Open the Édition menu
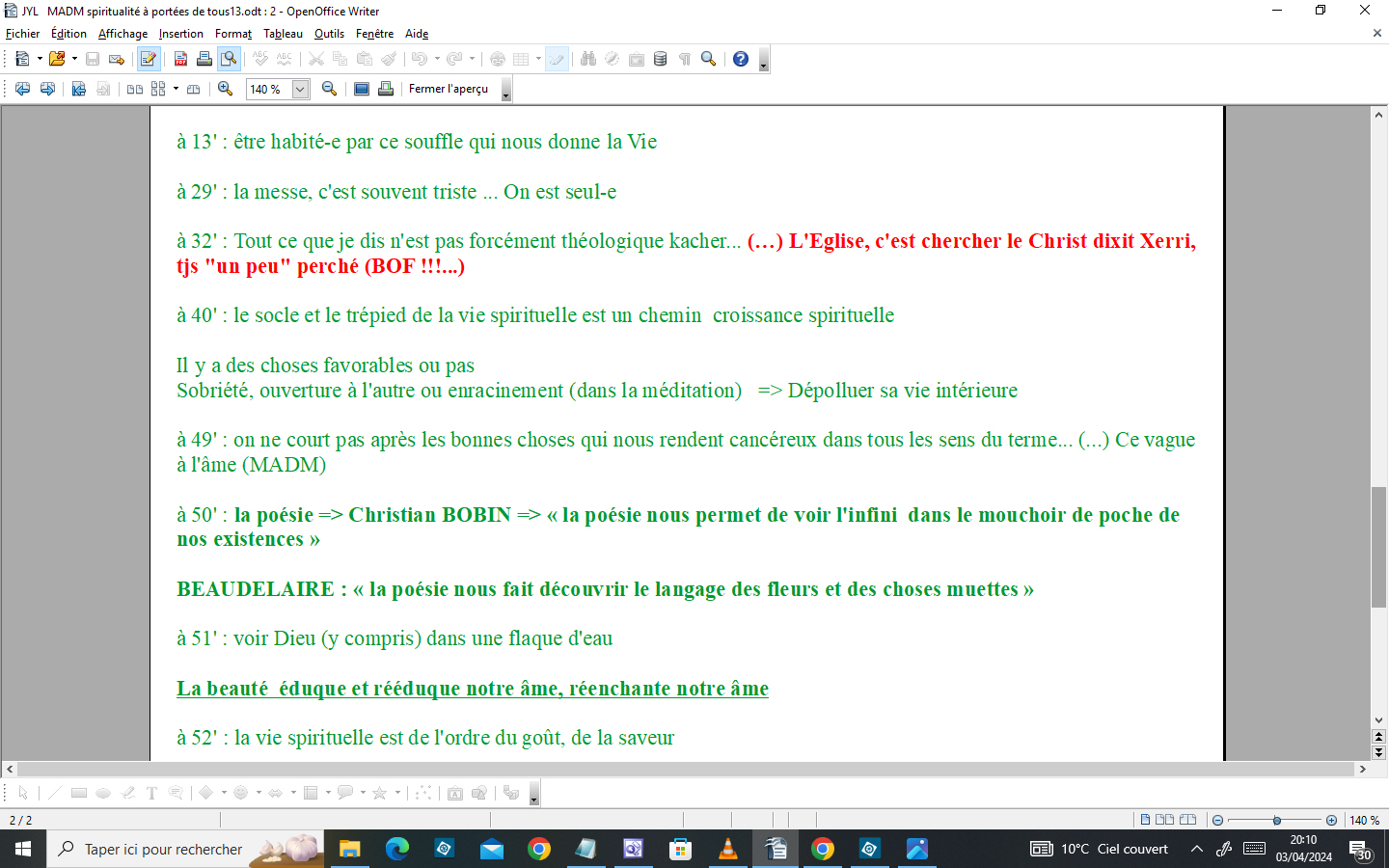This screenshot has height=868, width=1389. [x=68, y=34]
